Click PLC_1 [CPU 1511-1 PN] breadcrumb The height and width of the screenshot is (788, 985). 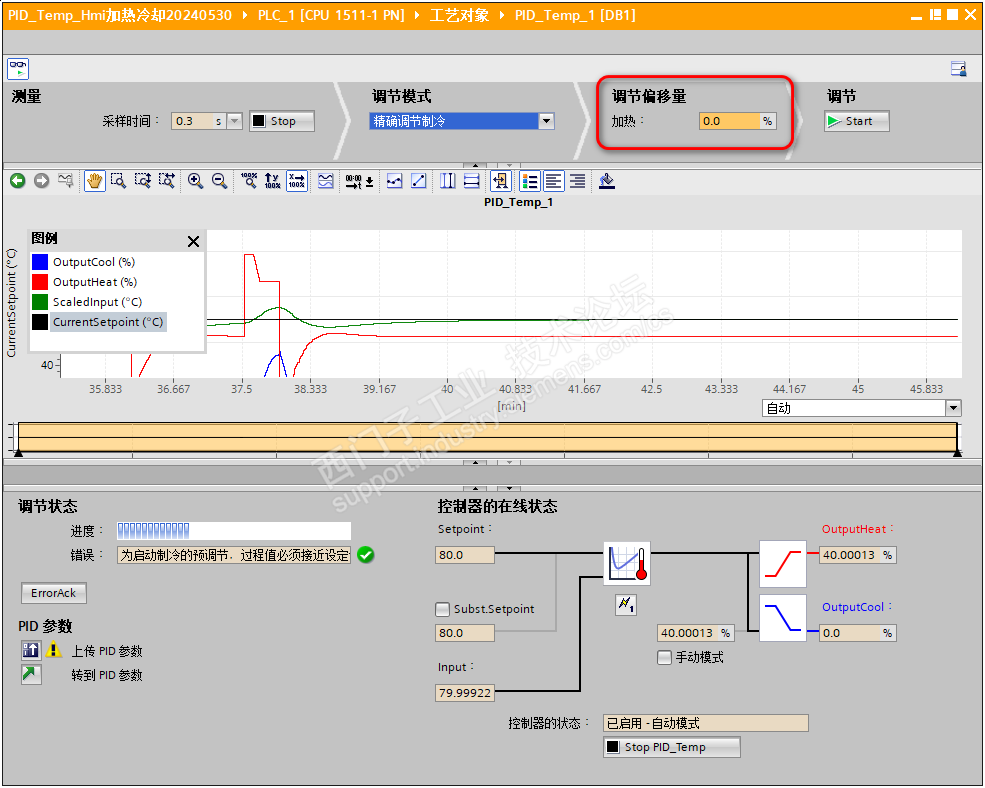[x=331, y=15]
